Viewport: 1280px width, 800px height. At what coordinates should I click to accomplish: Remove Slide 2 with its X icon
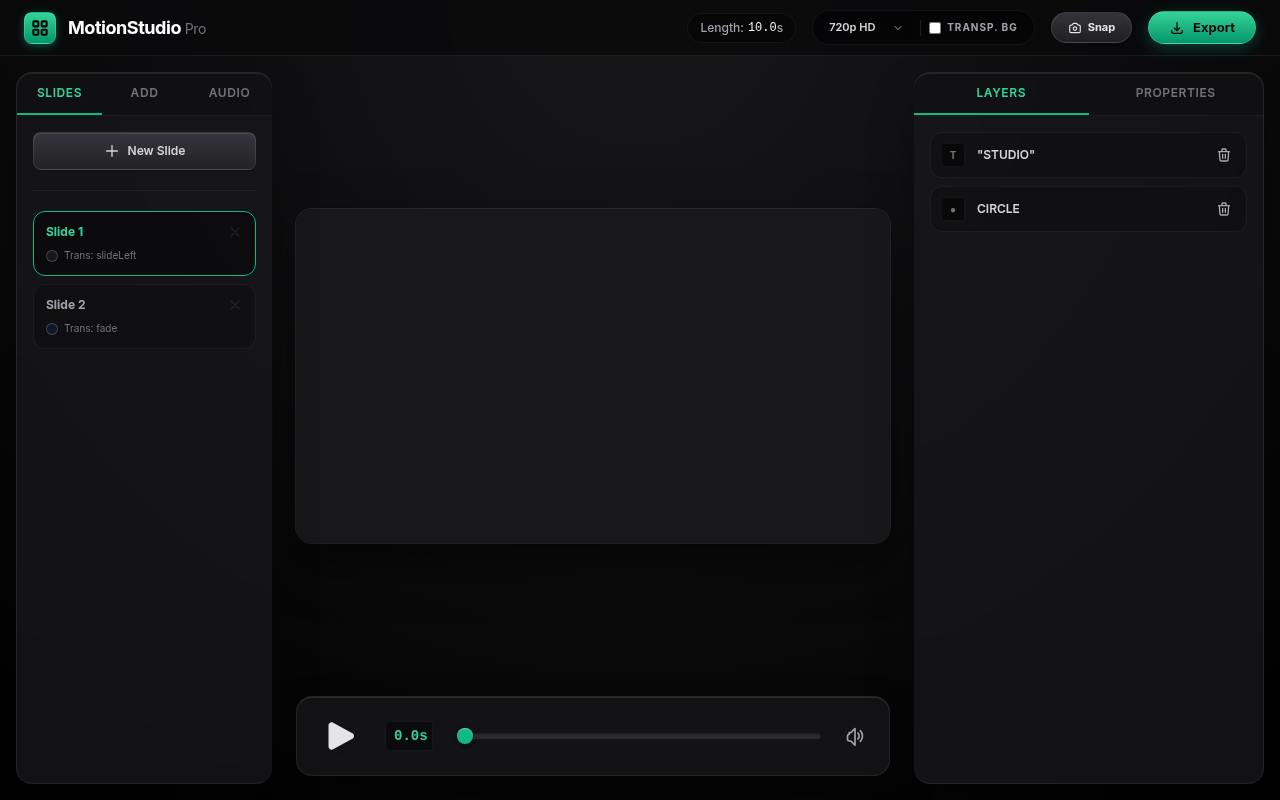tap(235, 305)
